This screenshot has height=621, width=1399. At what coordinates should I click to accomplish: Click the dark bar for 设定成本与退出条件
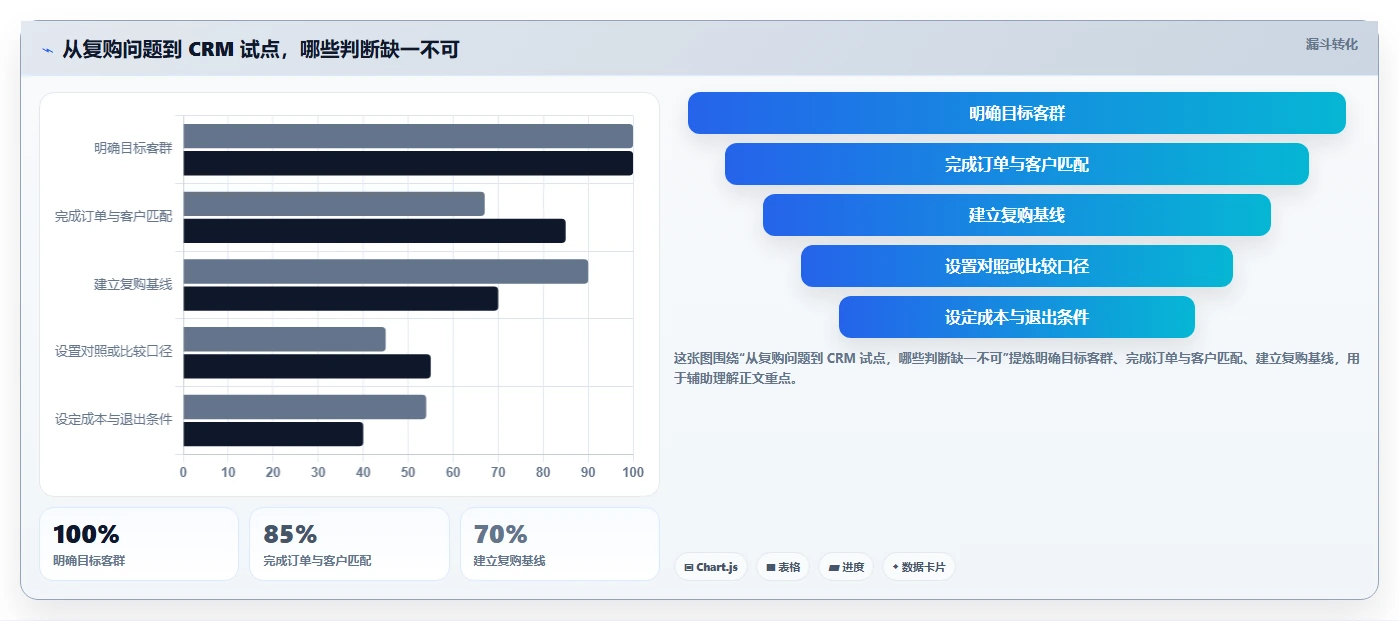click(x=273, y=434)
